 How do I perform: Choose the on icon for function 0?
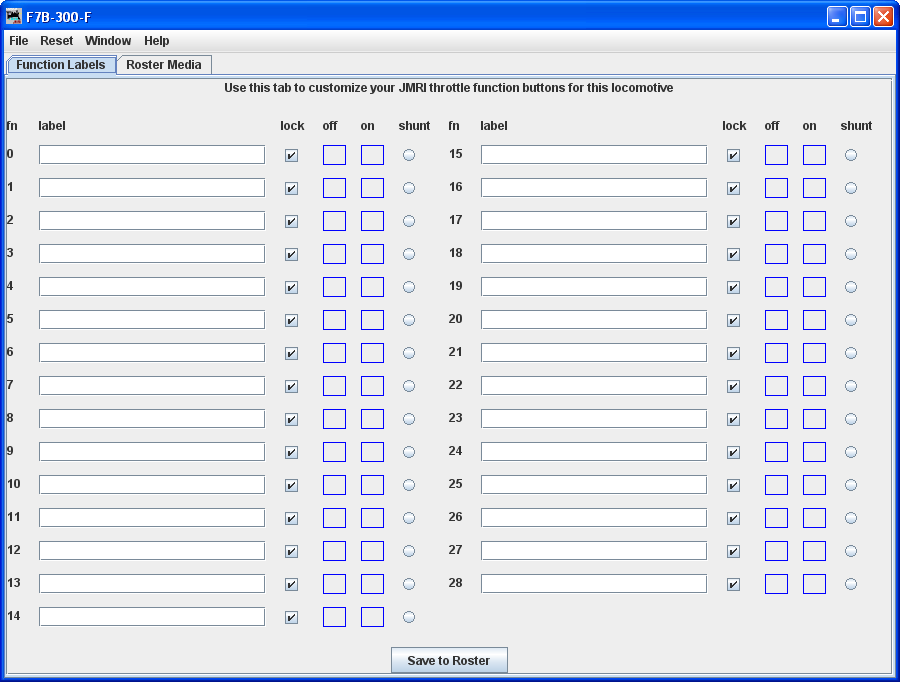tap(372, 154)
